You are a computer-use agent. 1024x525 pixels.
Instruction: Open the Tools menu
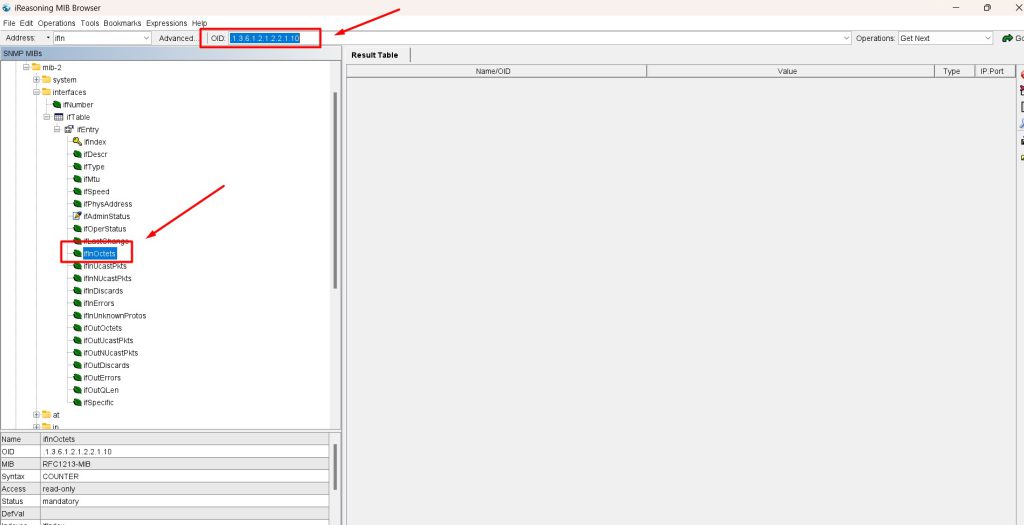coord(90,23)
